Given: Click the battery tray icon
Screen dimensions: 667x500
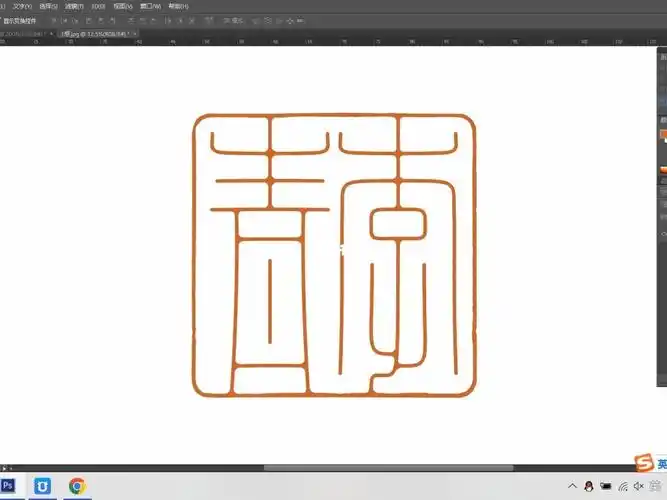Looking at the screenshot, I should (606, 486).
